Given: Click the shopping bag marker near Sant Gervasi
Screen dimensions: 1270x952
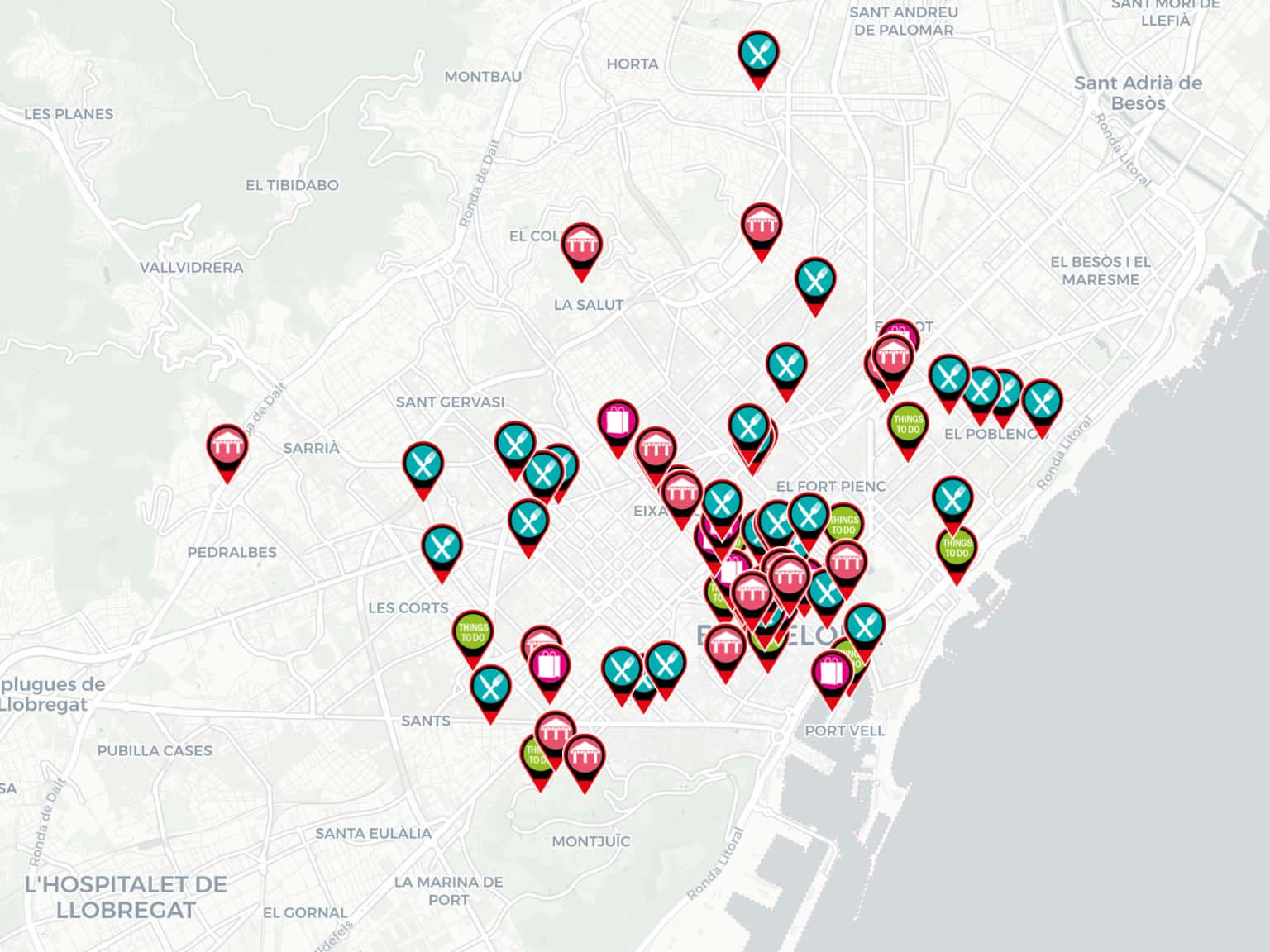Looking at the screenshot, I should (x=618, y=422).
